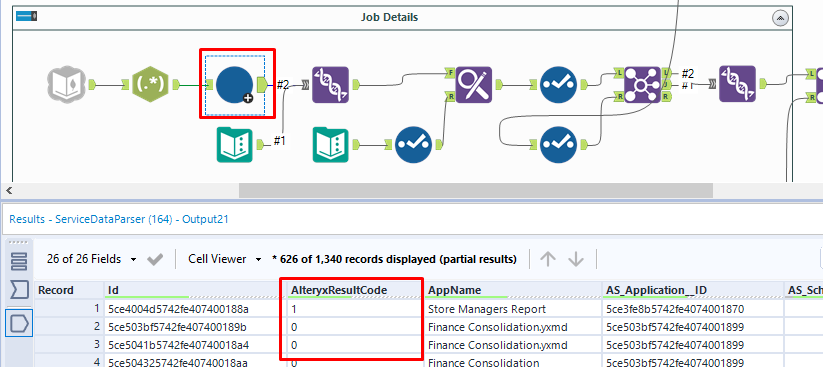Select the blue ServiceDataParser macro tool
The width and height of the screenshot is (823, 367).
click(234, 84)
